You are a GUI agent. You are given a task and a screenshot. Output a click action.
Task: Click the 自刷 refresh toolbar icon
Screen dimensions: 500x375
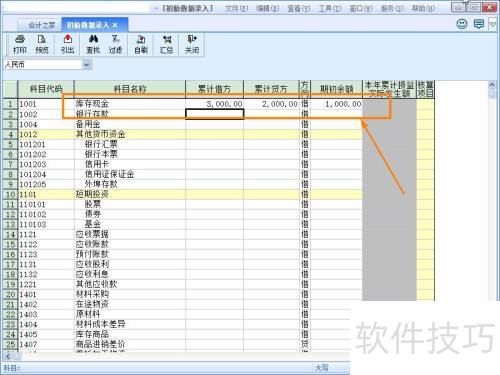(141, 44)
